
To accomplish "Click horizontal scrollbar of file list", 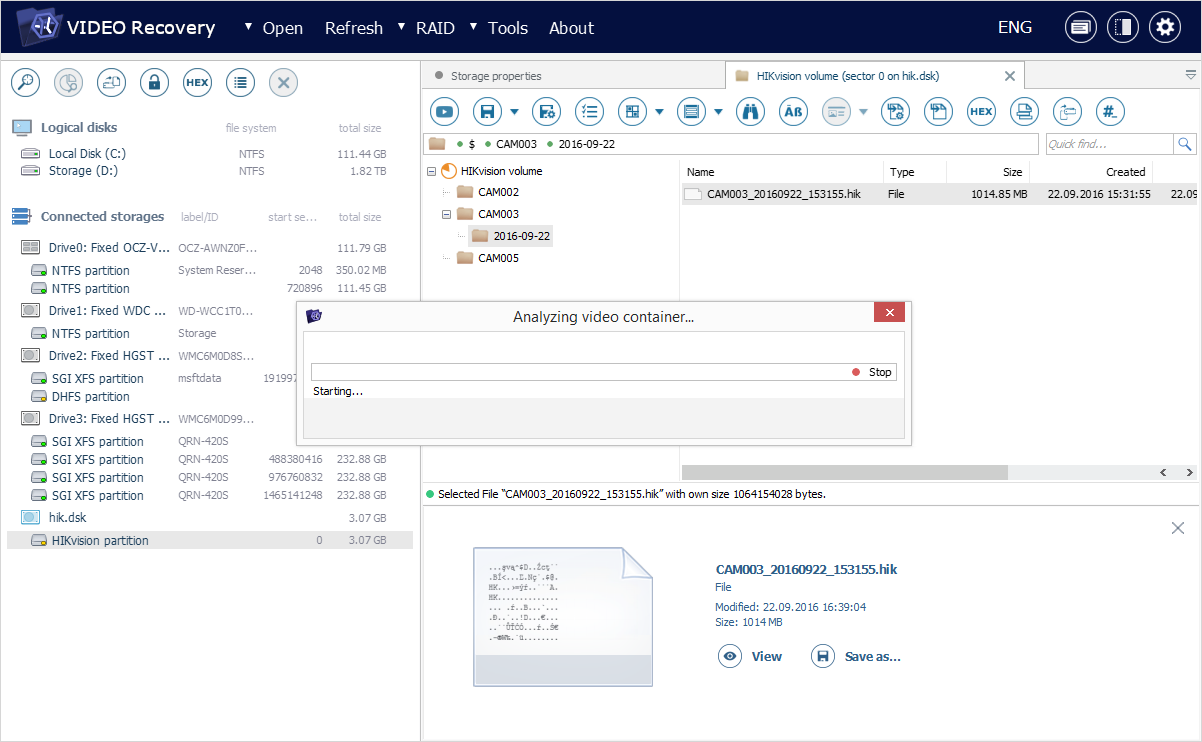I will (845, 472).
